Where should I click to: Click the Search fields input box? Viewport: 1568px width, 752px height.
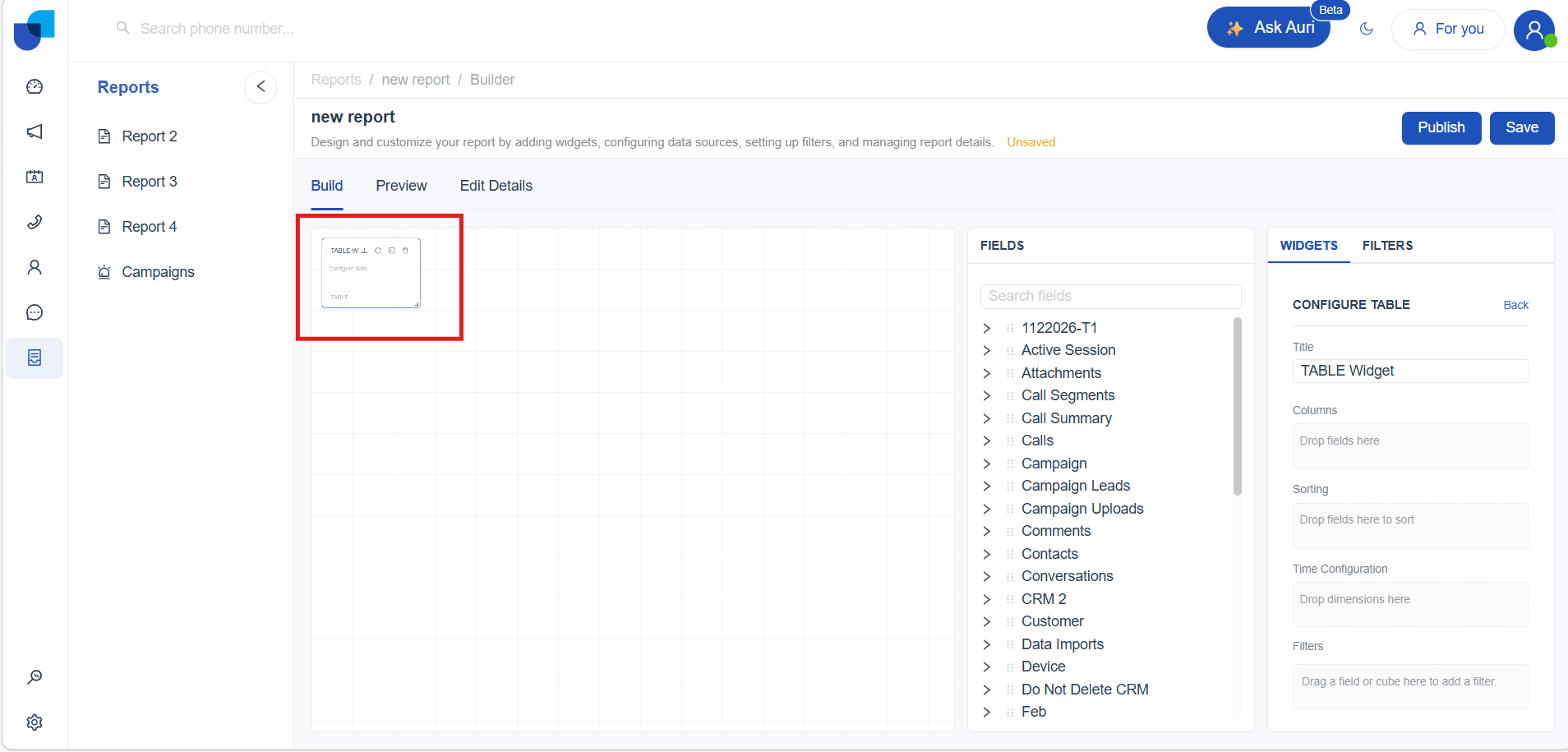pos(1110,296)
